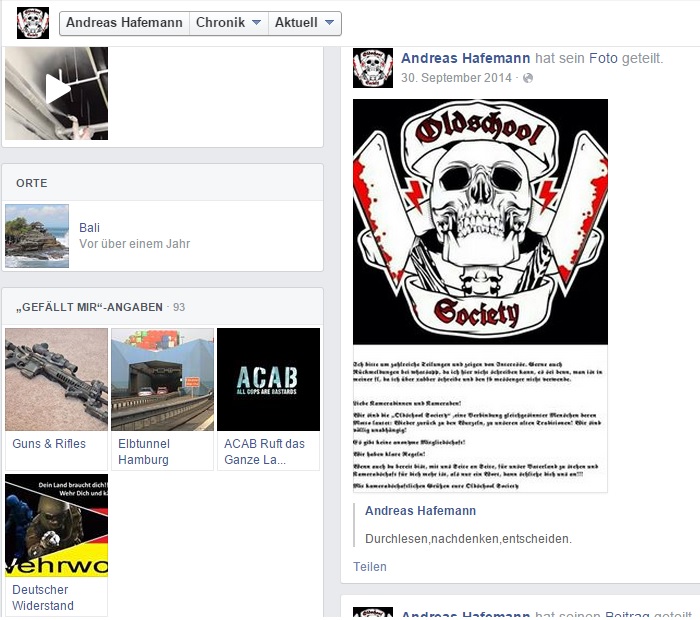This screenshot has height=620, width=700.
Task: Click the Guns & Rifles link
Action: [x=49, y=444]
